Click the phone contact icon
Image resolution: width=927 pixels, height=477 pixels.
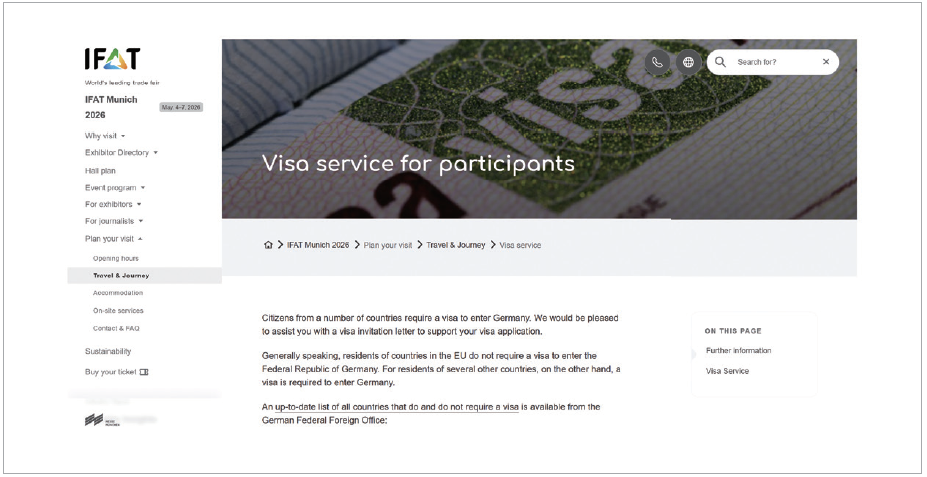pyautogui.click(x=657, y=62)
